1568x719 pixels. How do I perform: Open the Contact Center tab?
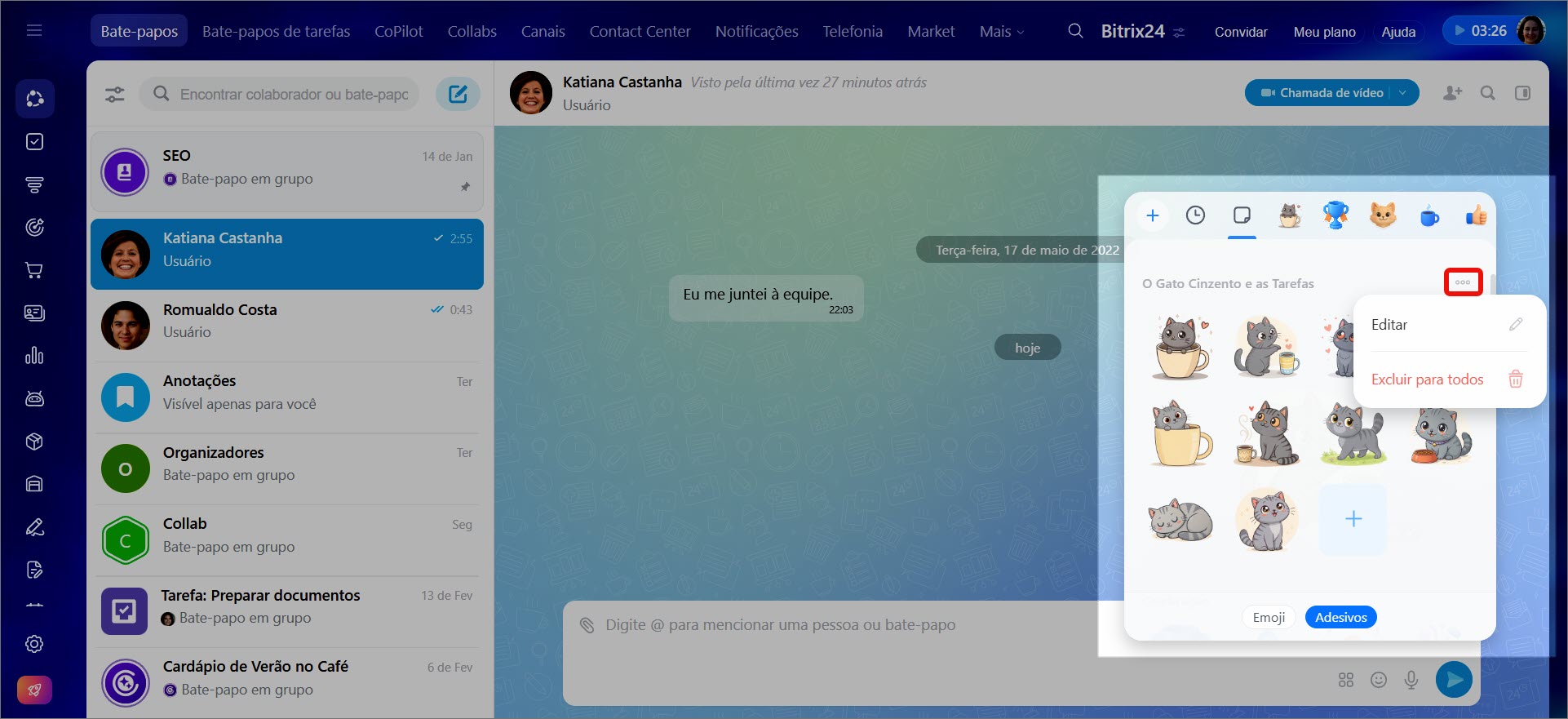pos(640,31)
